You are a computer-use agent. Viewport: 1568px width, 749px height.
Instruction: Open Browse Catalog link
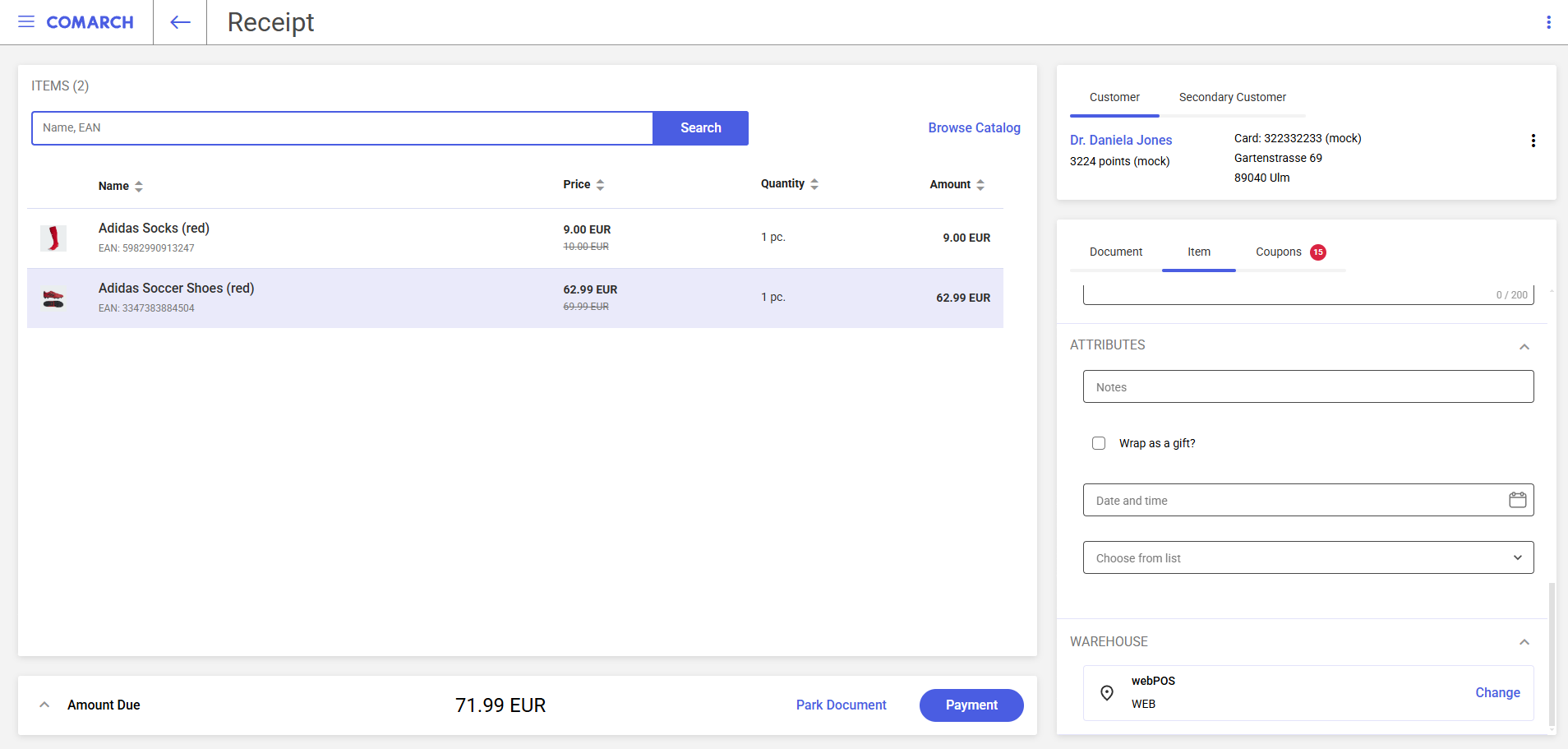pos(974,127)
